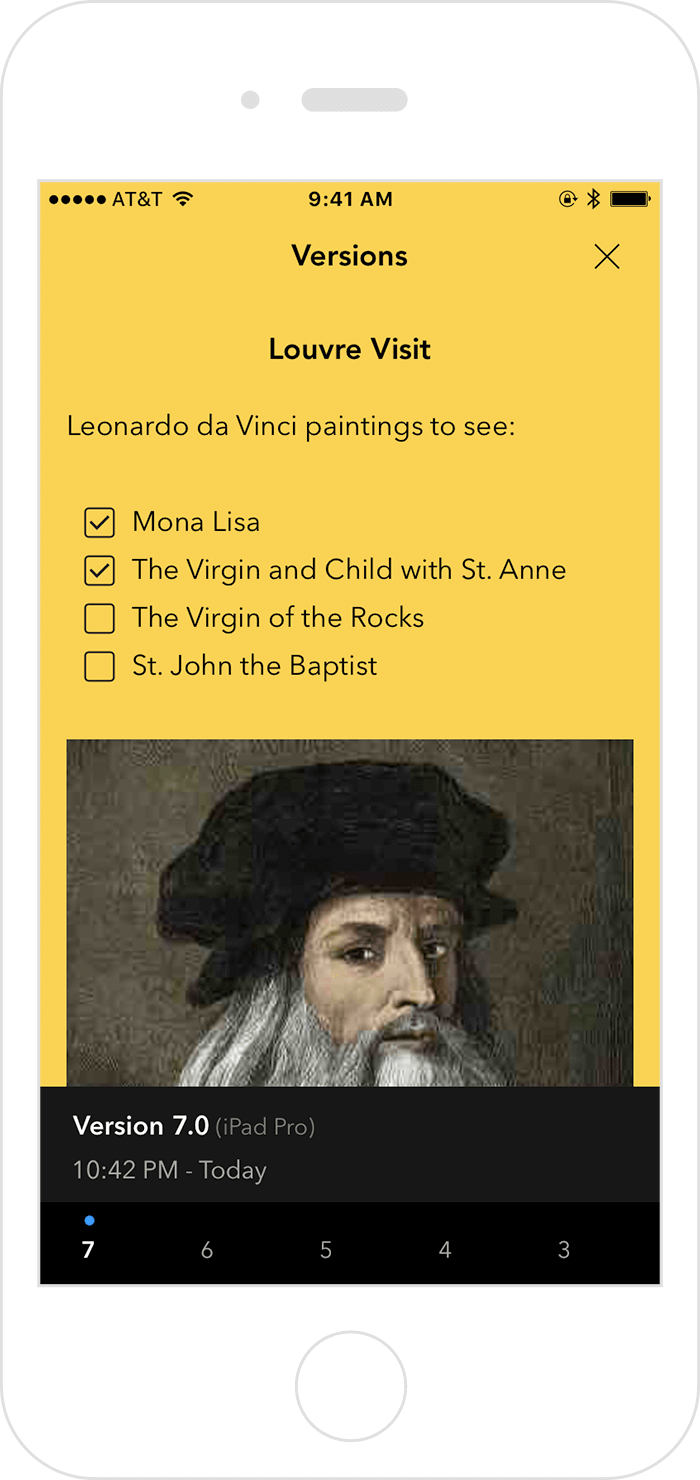Tap the Bluetooth status icon
This screenshot has width=700, height=1480.
point(593,199)
